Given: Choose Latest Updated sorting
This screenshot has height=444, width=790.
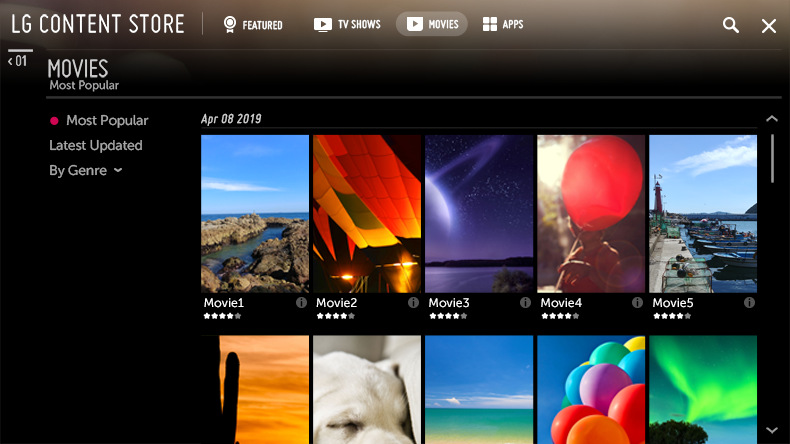Looking at the screenshot, I should coord(96,145).
